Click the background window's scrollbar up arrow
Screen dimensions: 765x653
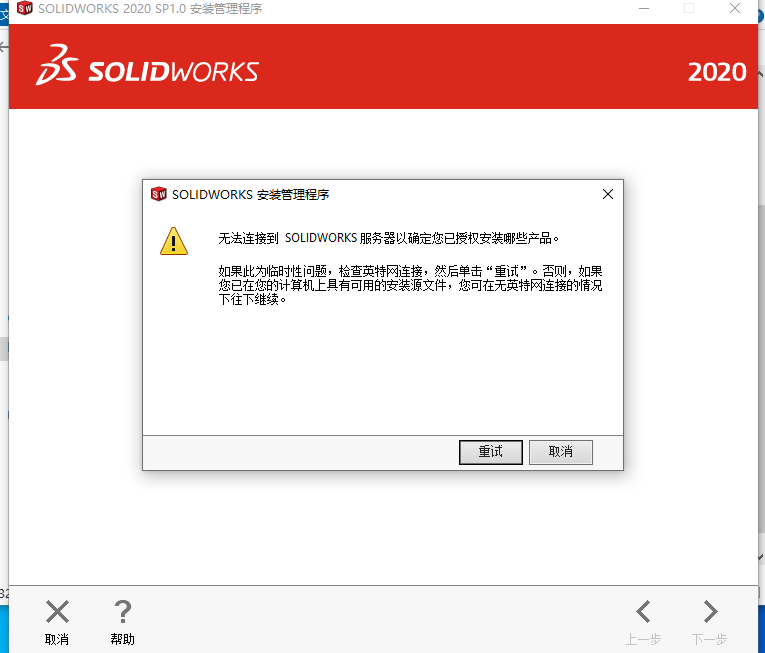pos(761,73)
